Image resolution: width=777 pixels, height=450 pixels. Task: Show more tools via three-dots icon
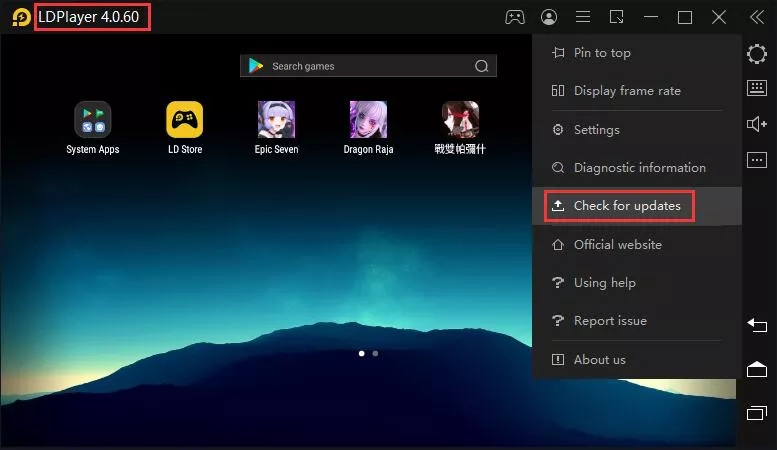click(x=757, y=160)
